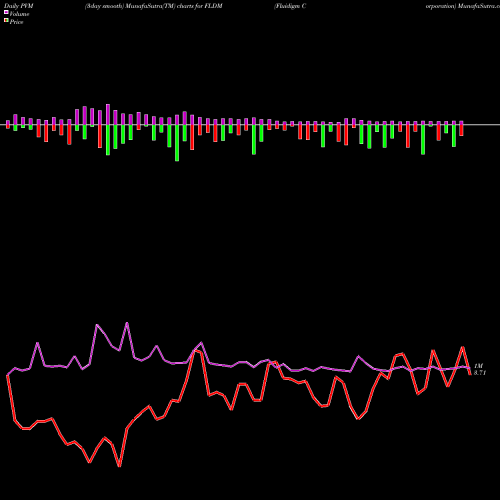Click the 'Volume' legend label
The width and height of the screenshot is (500, 500).
19,14
